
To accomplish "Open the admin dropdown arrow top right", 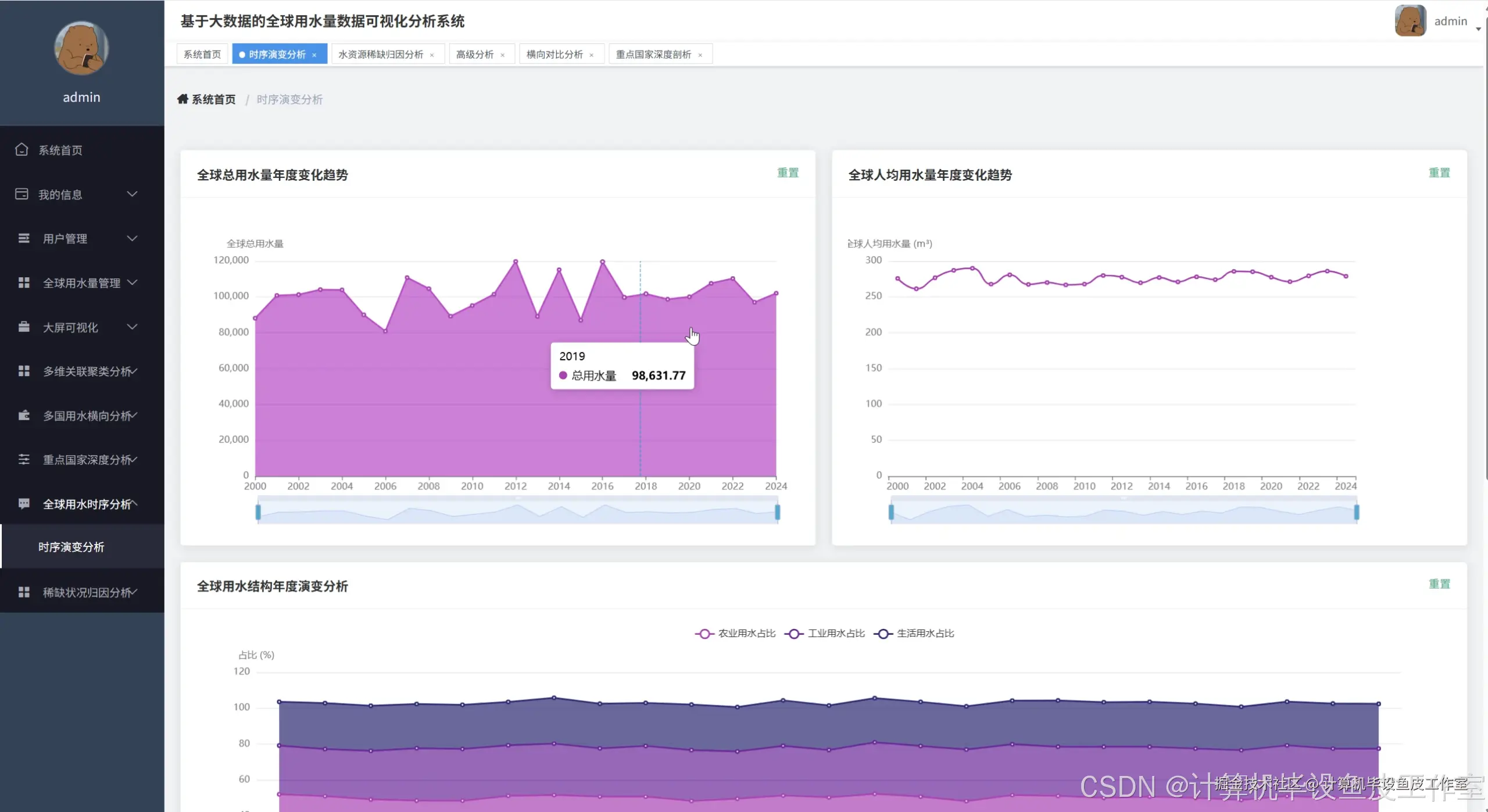I will coord(1478,28).
